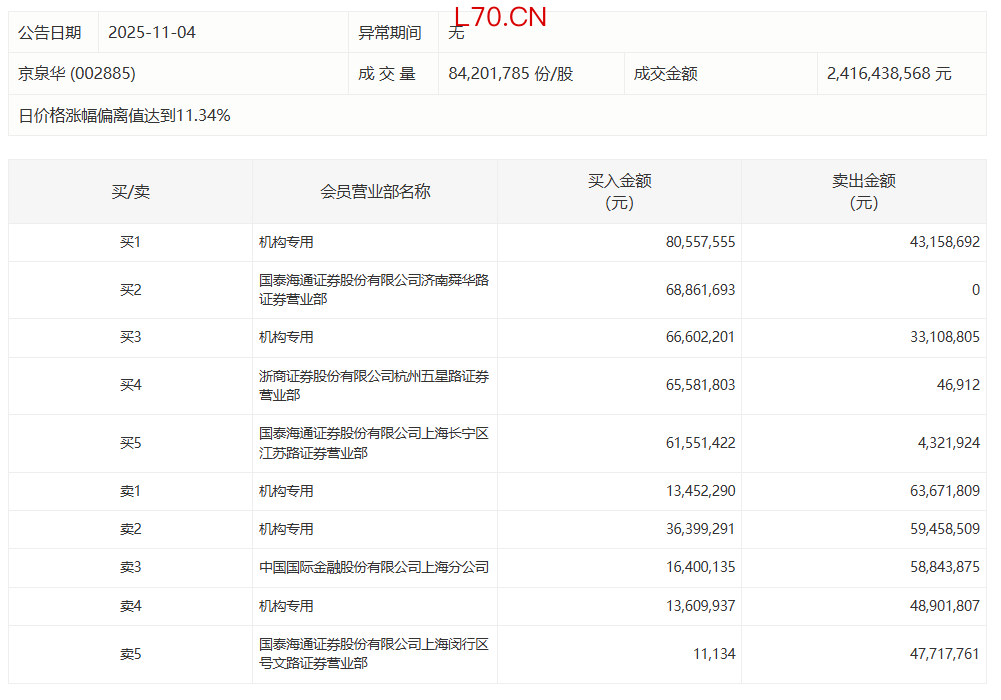This screenshot has width=1001, height=700.
Task: Click 机构专用 in the 买1 row
Action: [x=286, y=242]
